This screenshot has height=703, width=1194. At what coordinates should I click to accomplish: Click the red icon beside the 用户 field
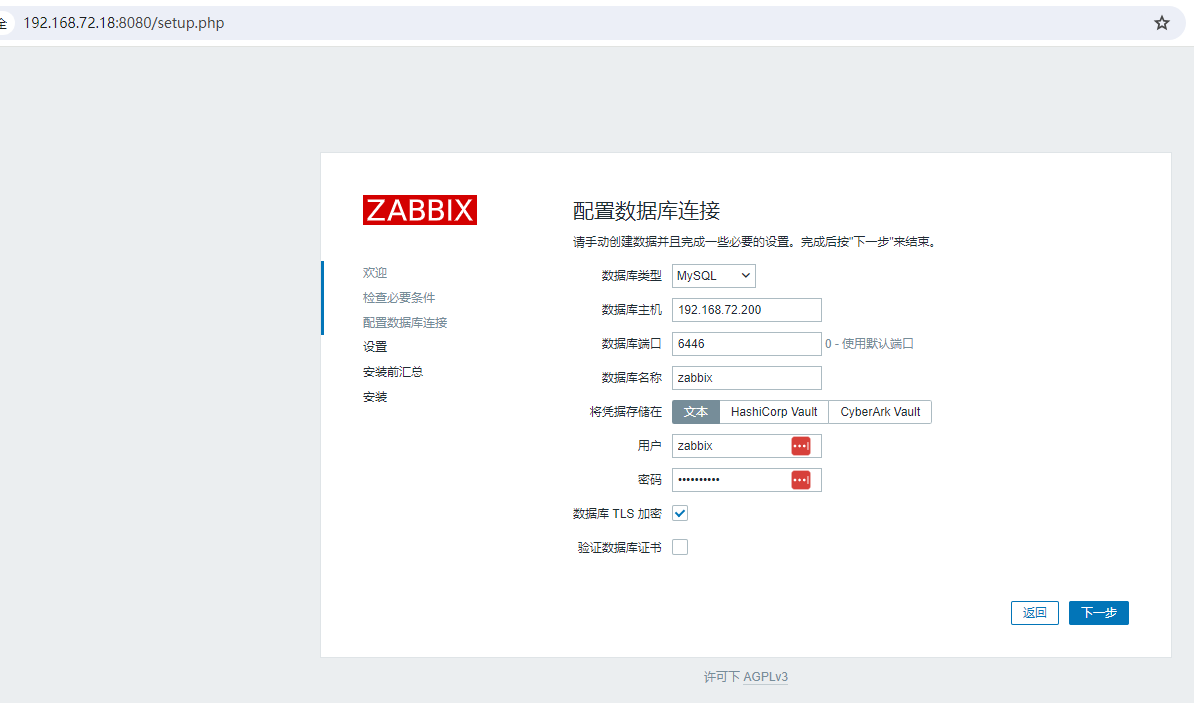800,445
